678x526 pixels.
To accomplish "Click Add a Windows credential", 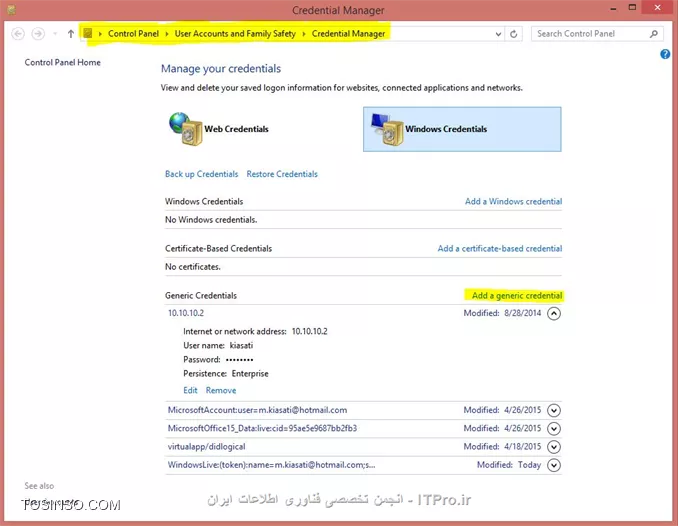I will [514, 201].
